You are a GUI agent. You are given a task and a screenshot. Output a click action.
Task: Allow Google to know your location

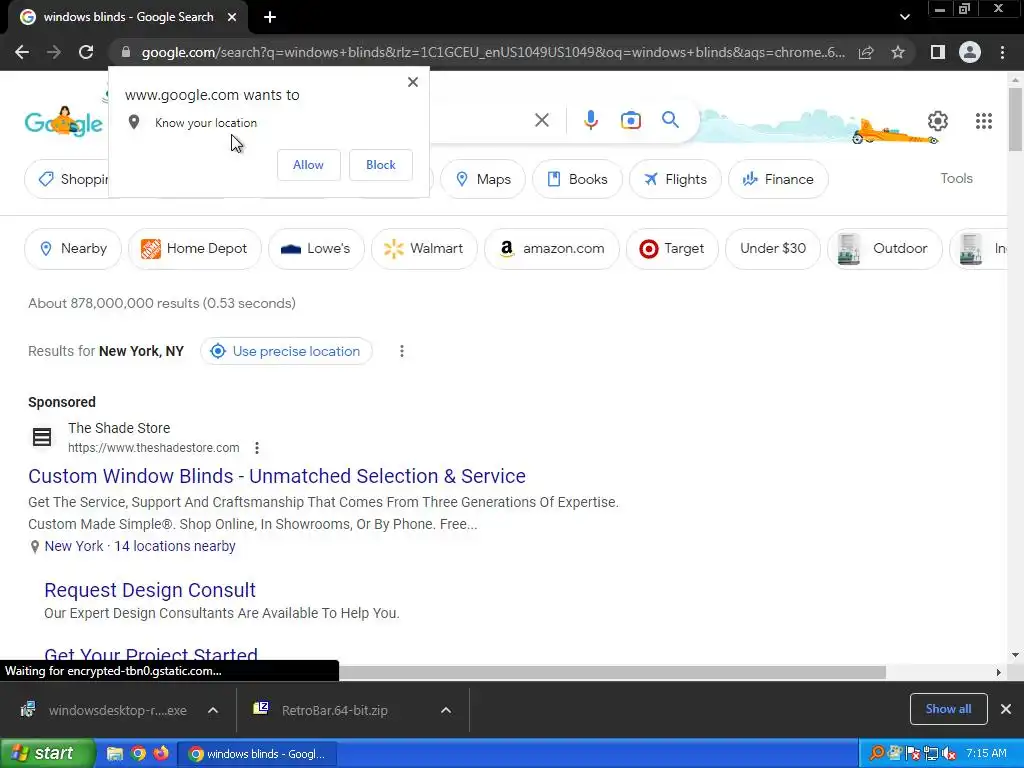(308, 165)
